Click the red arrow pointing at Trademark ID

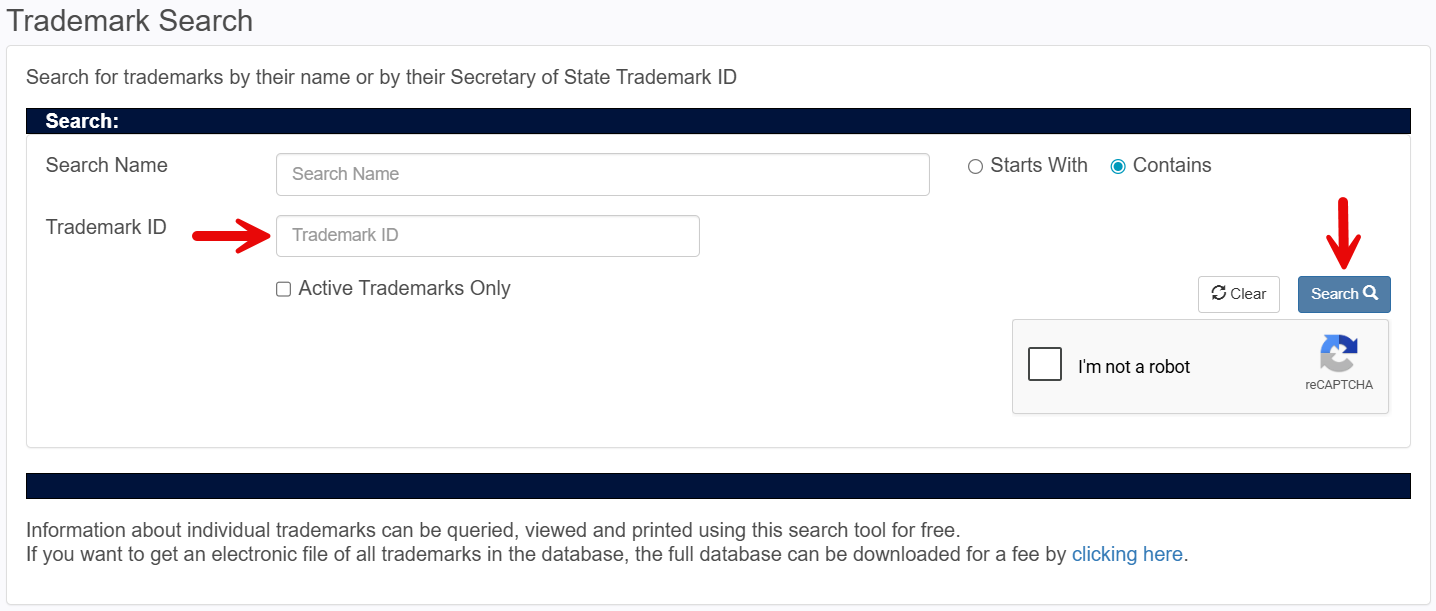(x=231, y=237)
